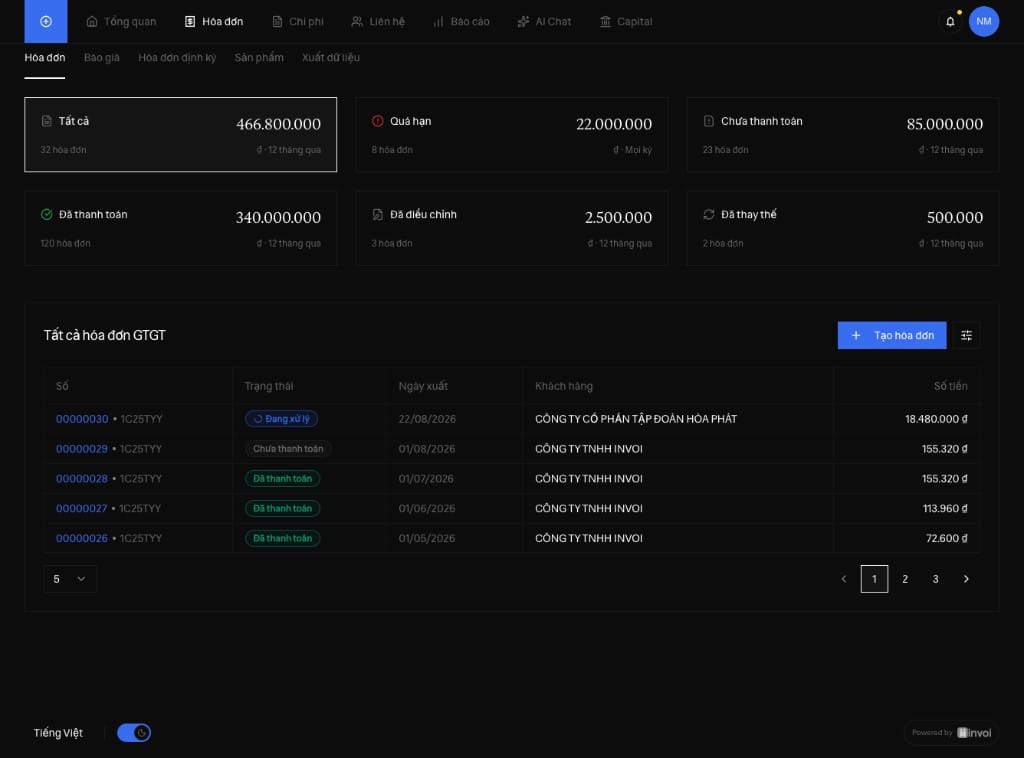The height and width of the screenshot is (758, 1024).
Task: Go to previous page arrow
Action: (x=844, y=579)
